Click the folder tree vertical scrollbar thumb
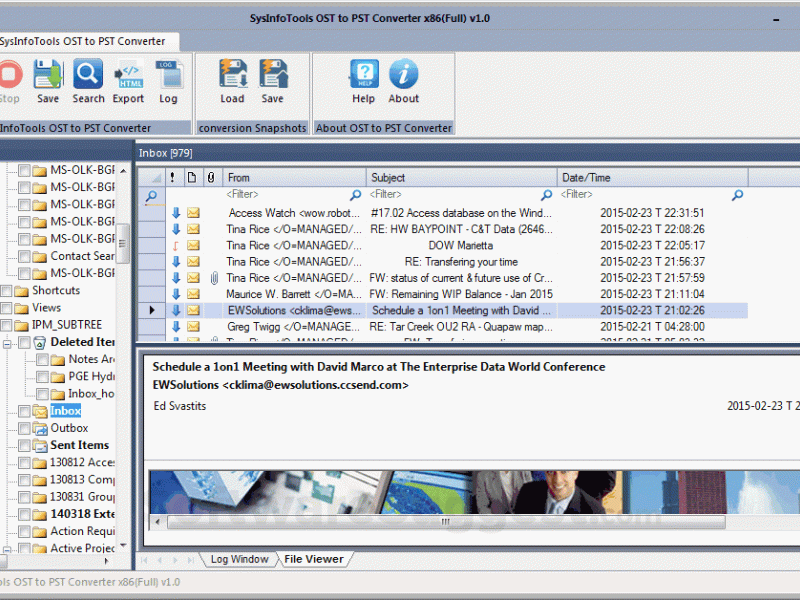 pyautogui.click(x=122, y=243)
